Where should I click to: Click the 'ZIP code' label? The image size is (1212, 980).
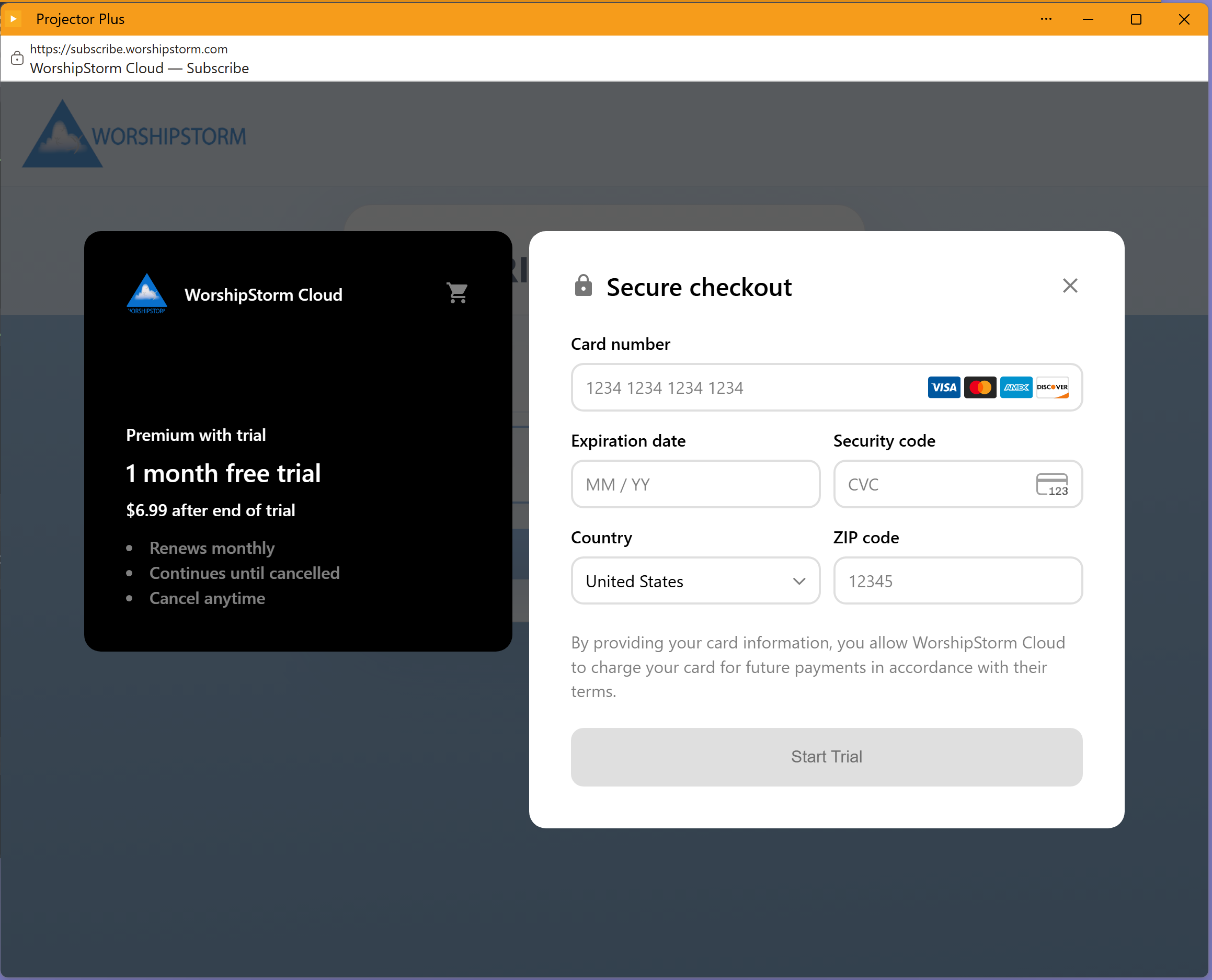(866, 538)
